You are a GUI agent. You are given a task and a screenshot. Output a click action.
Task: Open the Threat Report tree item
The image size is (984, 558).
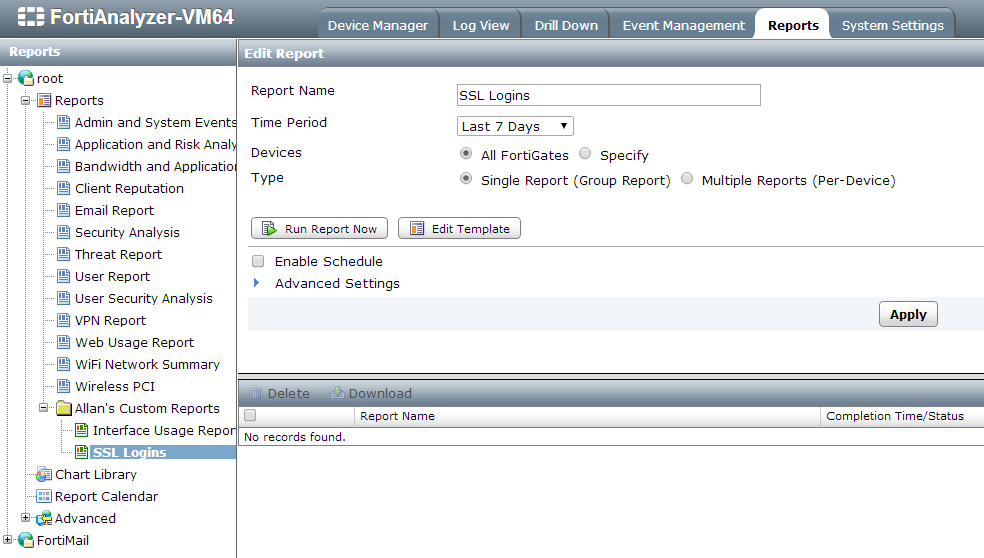(119, 254)
